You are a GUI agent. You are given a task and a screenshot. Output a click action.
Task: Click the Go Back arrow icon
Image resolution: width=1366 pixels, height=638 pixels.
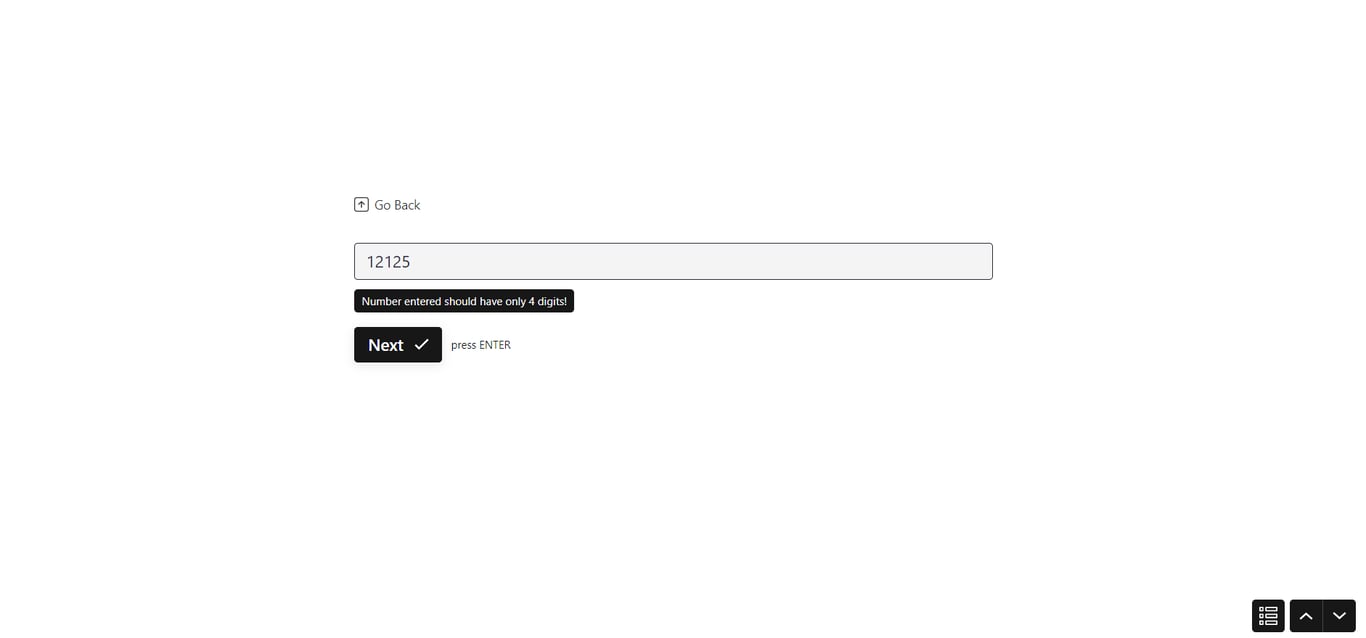point(361,204)
